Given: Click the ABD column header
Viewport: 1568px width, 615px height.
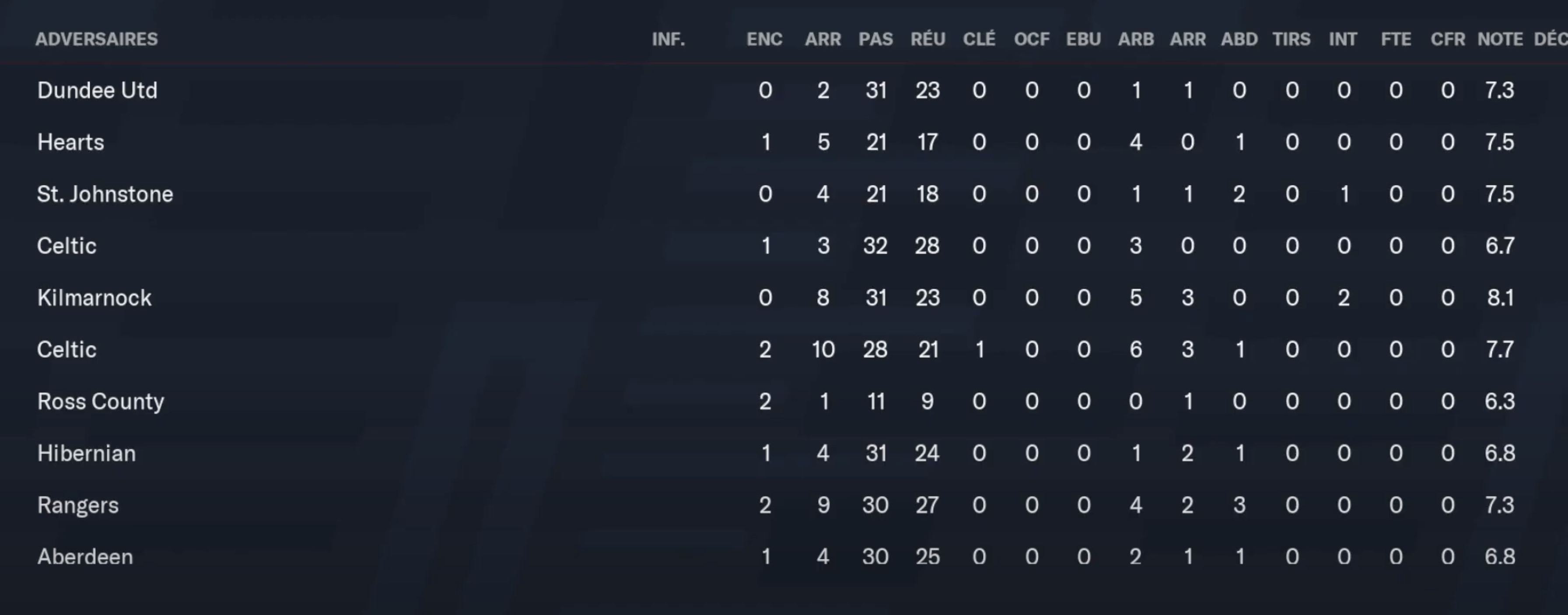Looking at the screenshot, I should point(1239,39).
